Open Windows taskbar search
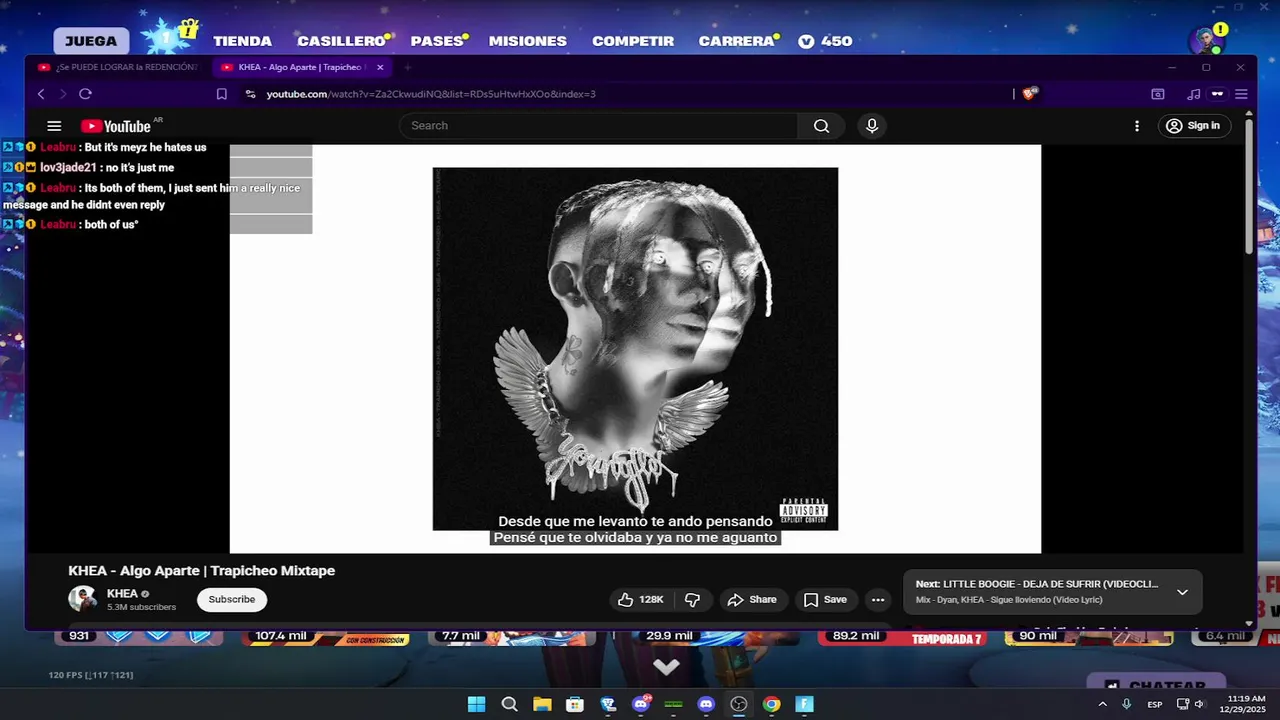1280x720 pixels. point(509,704)
